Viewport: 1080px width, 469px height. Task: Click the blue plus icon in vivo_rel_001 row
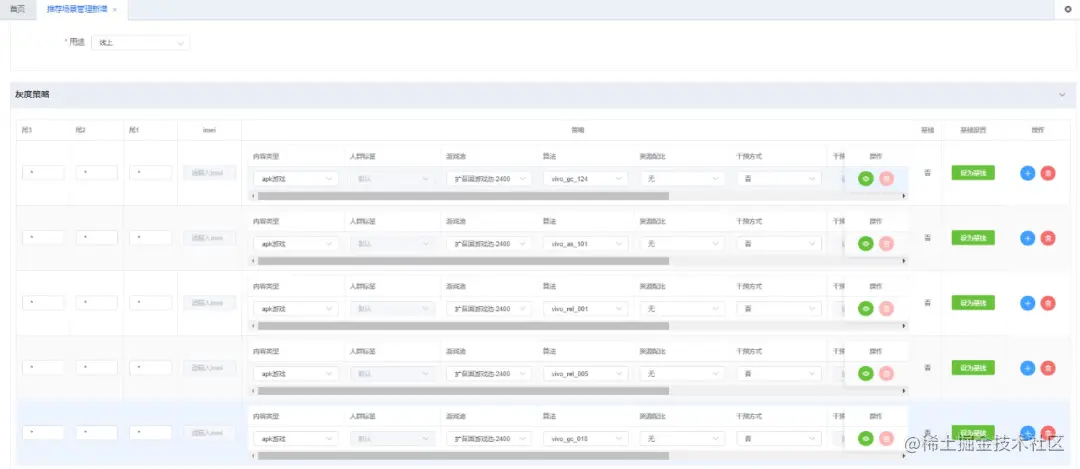(1027, 302)
